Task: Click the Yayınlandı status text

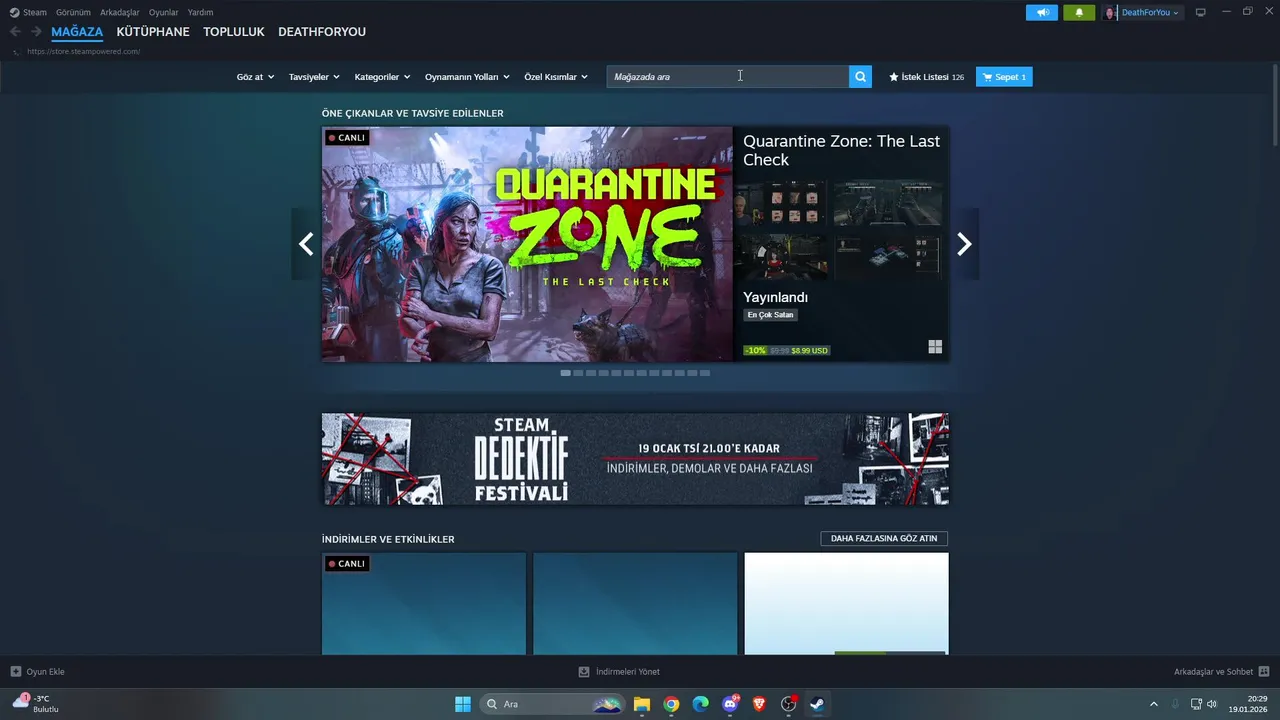Action: tap(775, 297)
